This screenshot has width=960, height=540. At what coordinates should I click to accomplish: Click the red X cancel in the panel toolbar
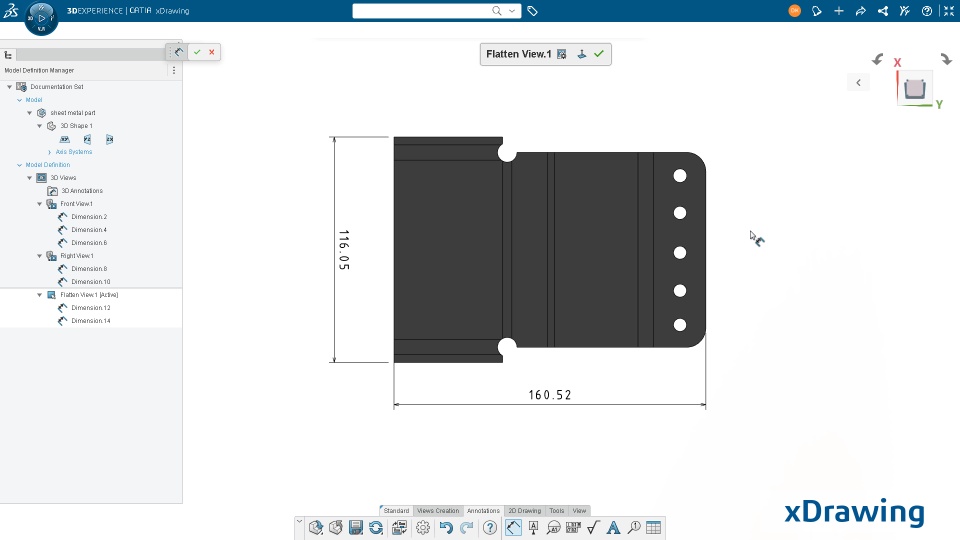point(212,52)
